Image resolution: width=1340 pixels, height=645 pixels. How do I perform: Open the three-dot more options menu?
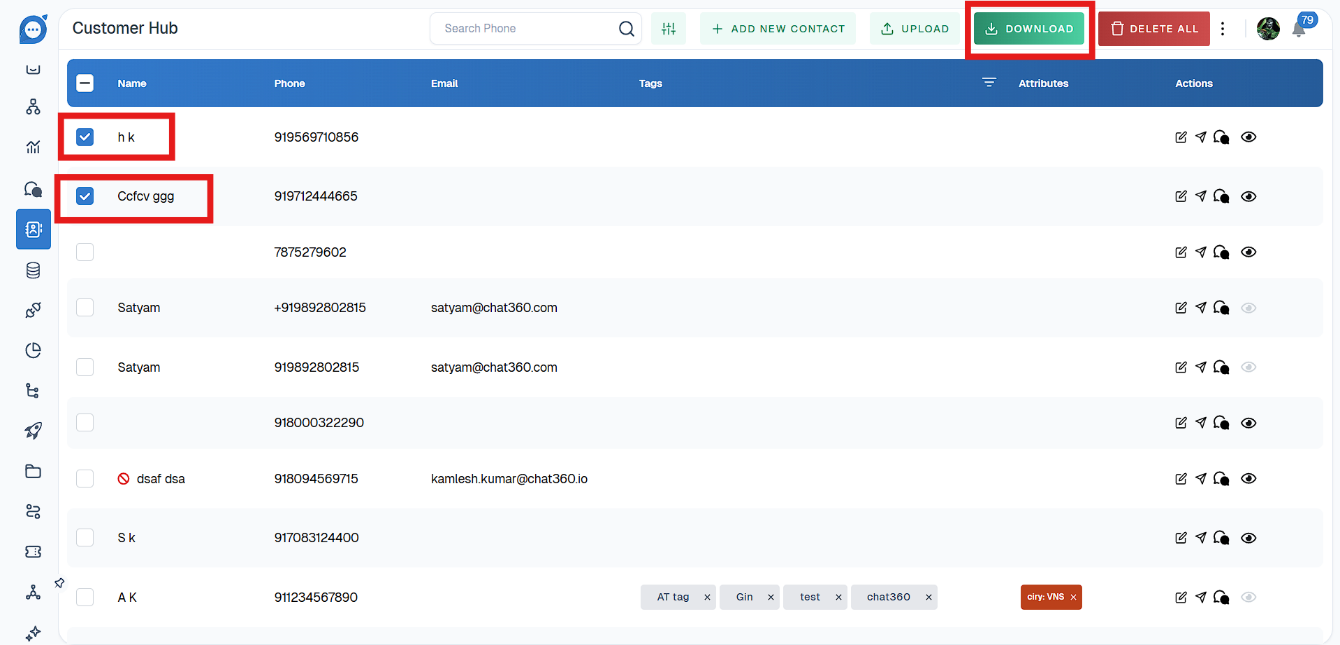pos(1222,29)
